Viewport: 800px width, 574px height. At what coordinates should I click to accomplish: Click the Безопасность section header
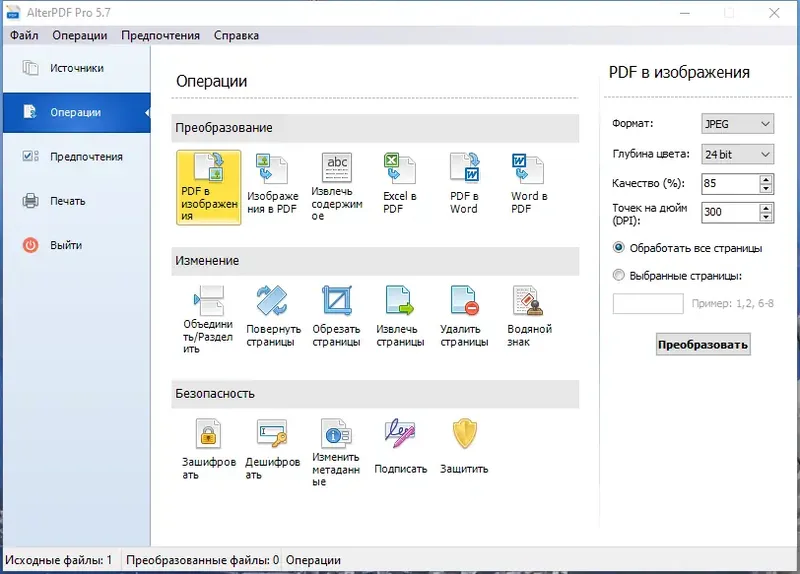point(375,394)
